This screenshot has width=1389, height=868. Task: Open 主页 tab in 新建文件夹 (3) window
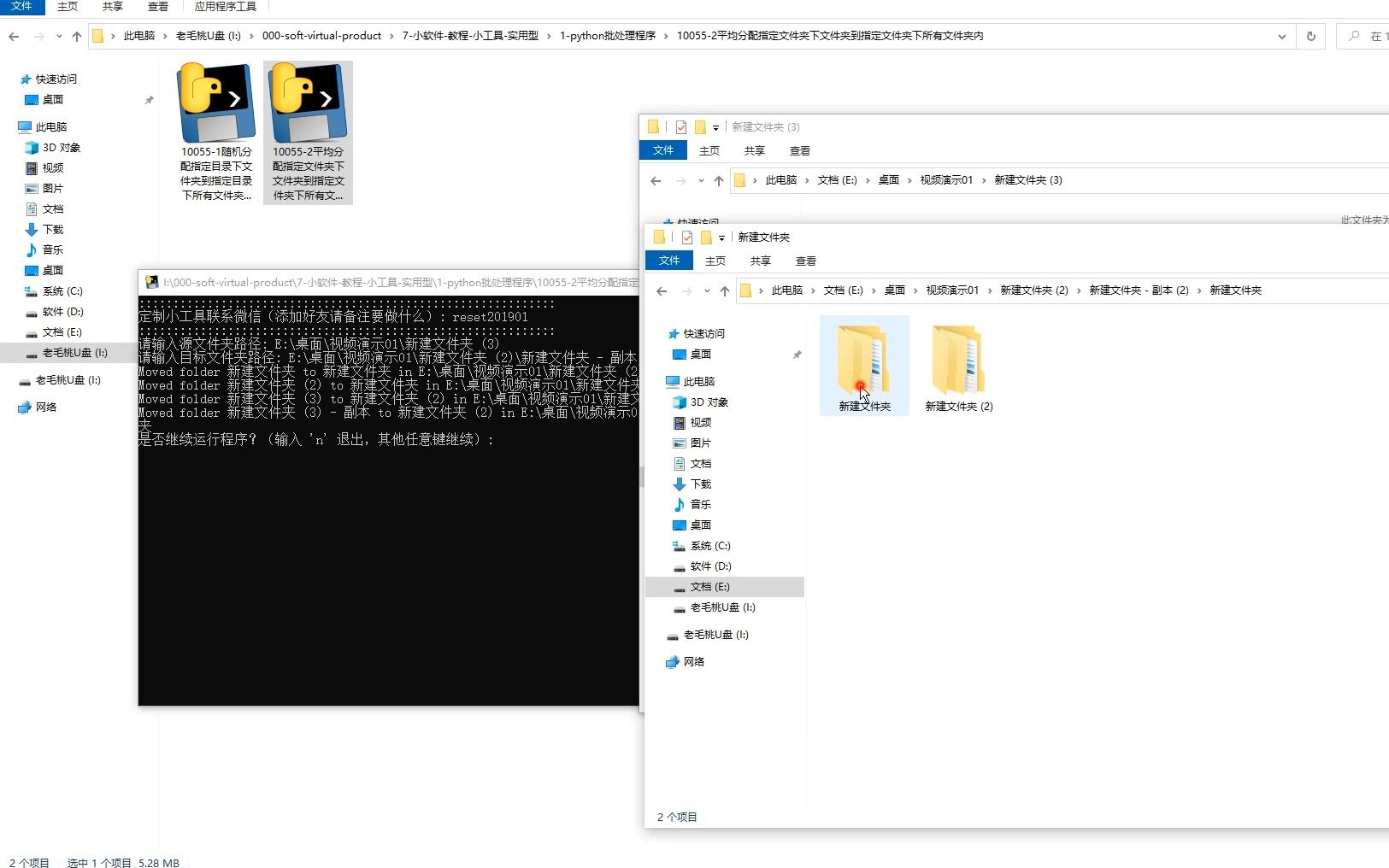click(x=709, y=150)
